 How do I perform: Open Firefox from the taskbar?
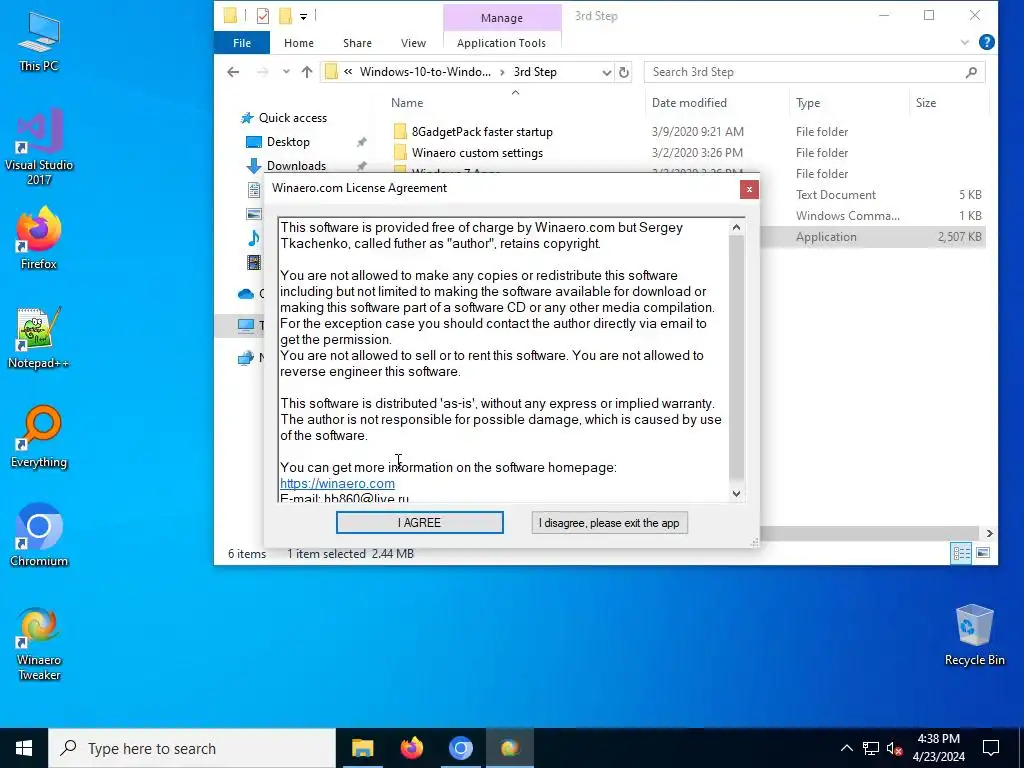(411, 748)
